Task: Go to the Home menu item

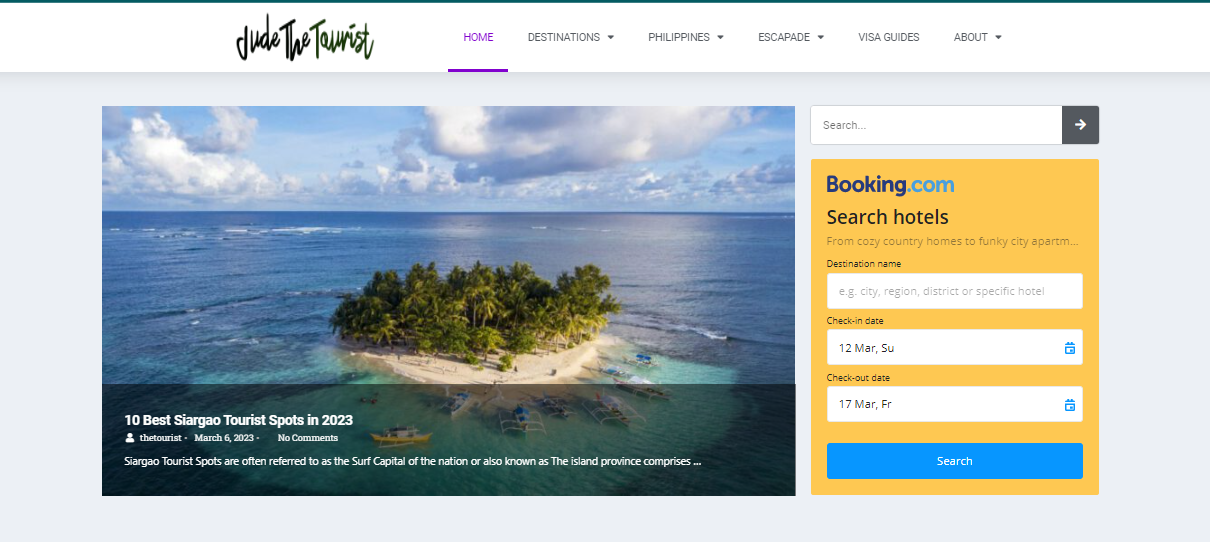Action: 478,37
